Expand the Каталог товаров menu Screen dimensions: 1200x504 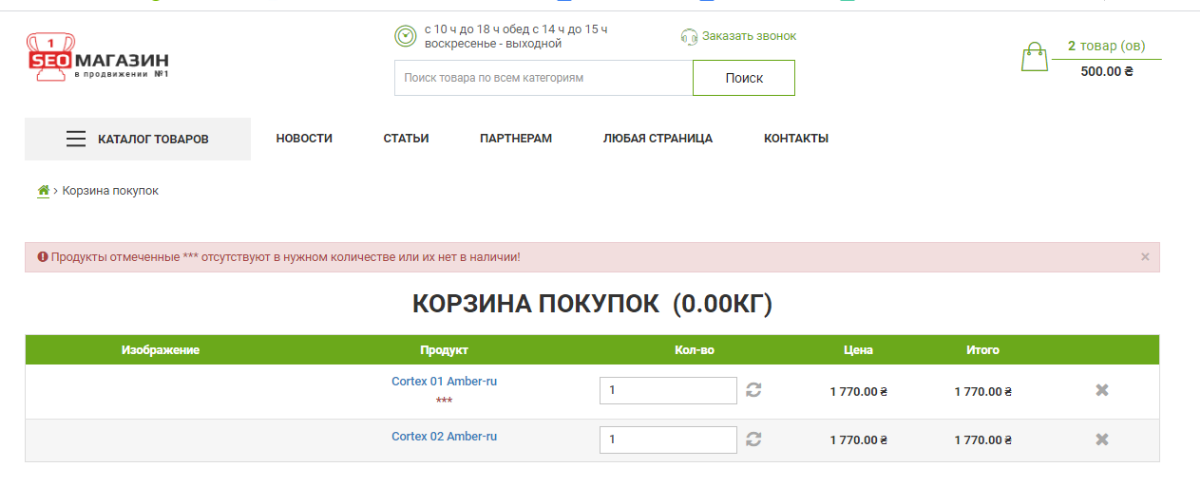click(x=138, y=139)
